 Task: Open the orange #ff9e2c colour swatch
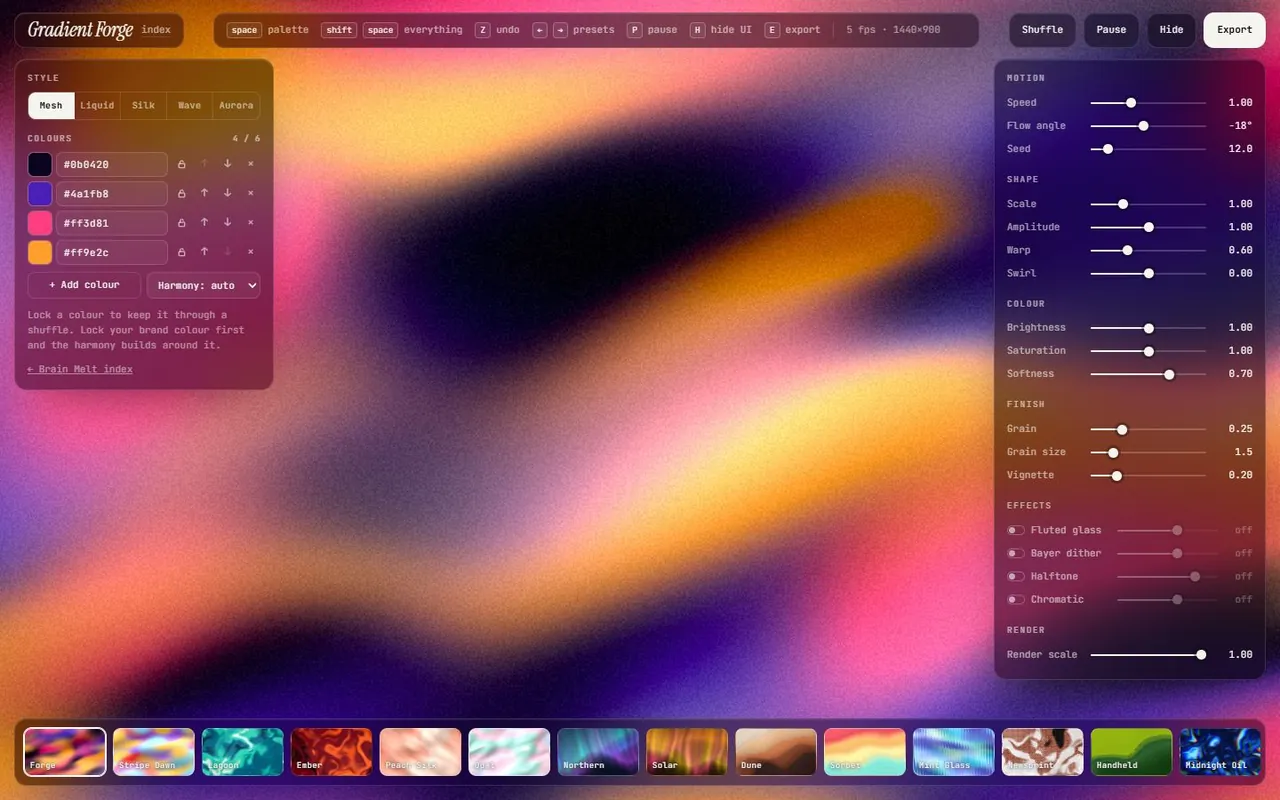(x=40, y=252)
